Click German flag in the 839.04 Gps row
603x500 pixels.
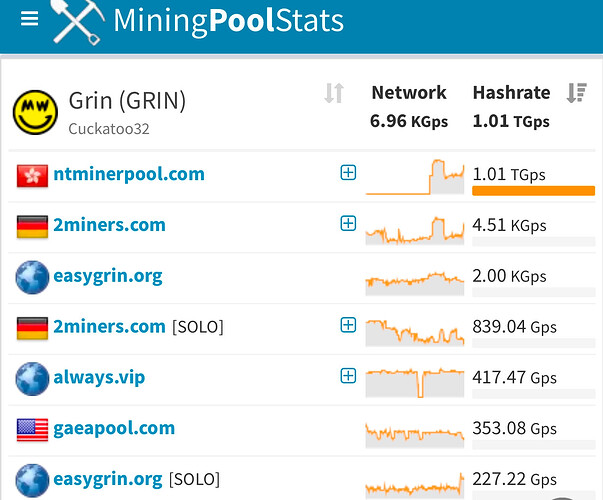pyautogui.click(x=32, y=328)
